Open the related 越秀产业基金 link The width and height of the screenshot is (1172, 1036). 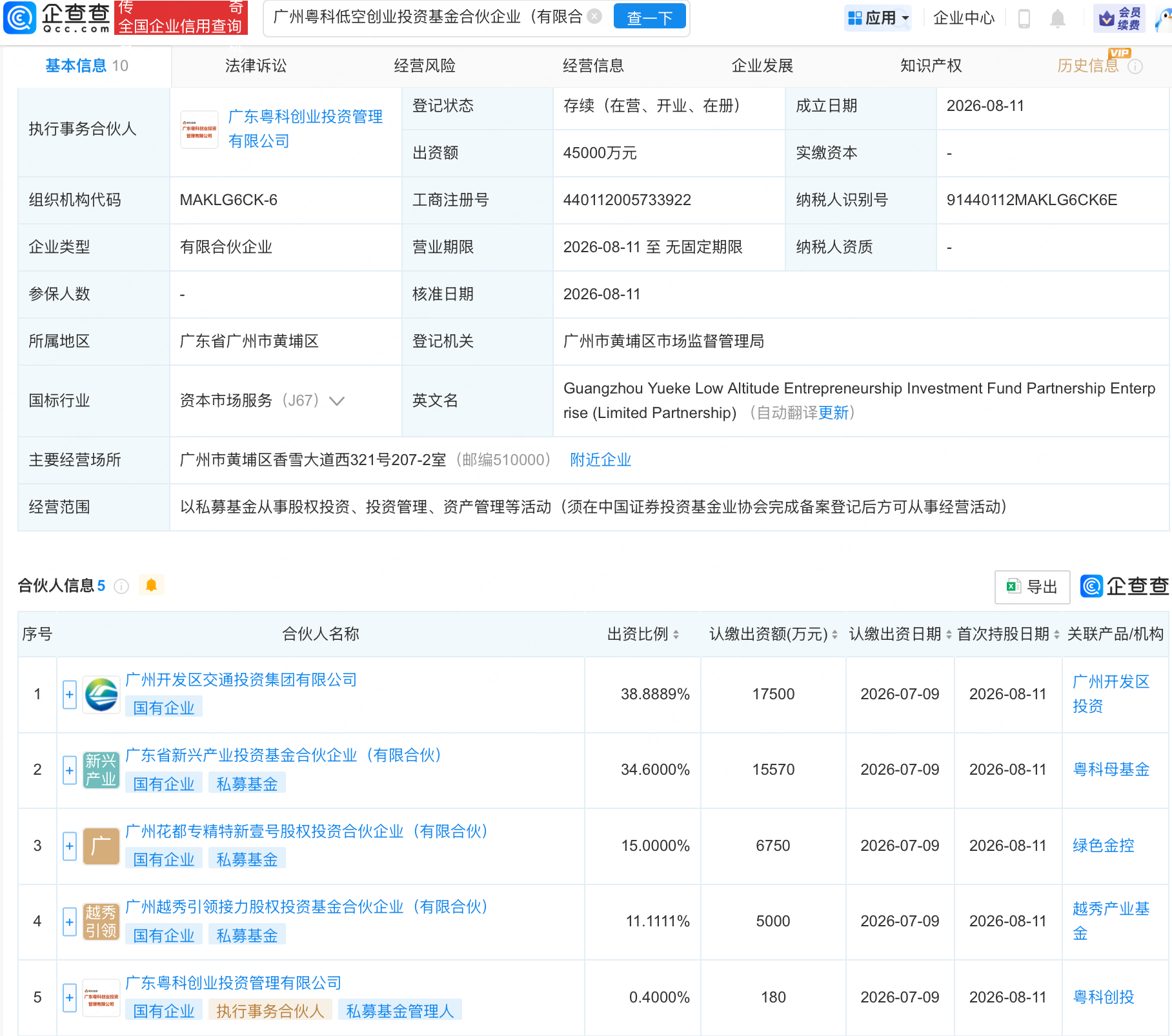tap(1111, 921)
